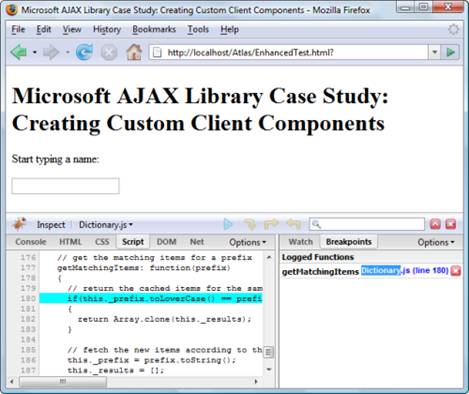Reload the page with the refresh icon
469x394 pixels.
85,52
